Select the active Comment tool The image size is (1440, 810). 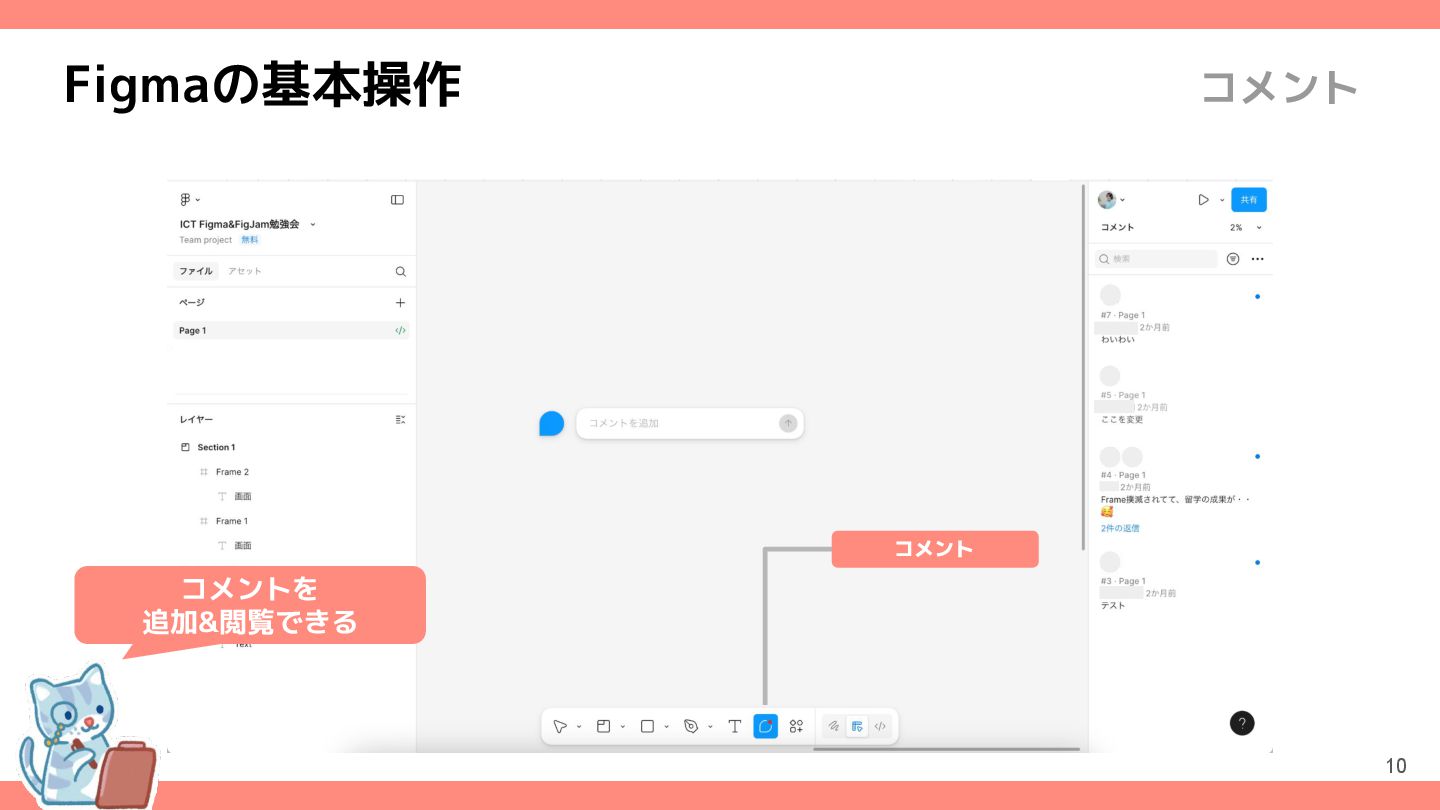(x=765, y=727)
